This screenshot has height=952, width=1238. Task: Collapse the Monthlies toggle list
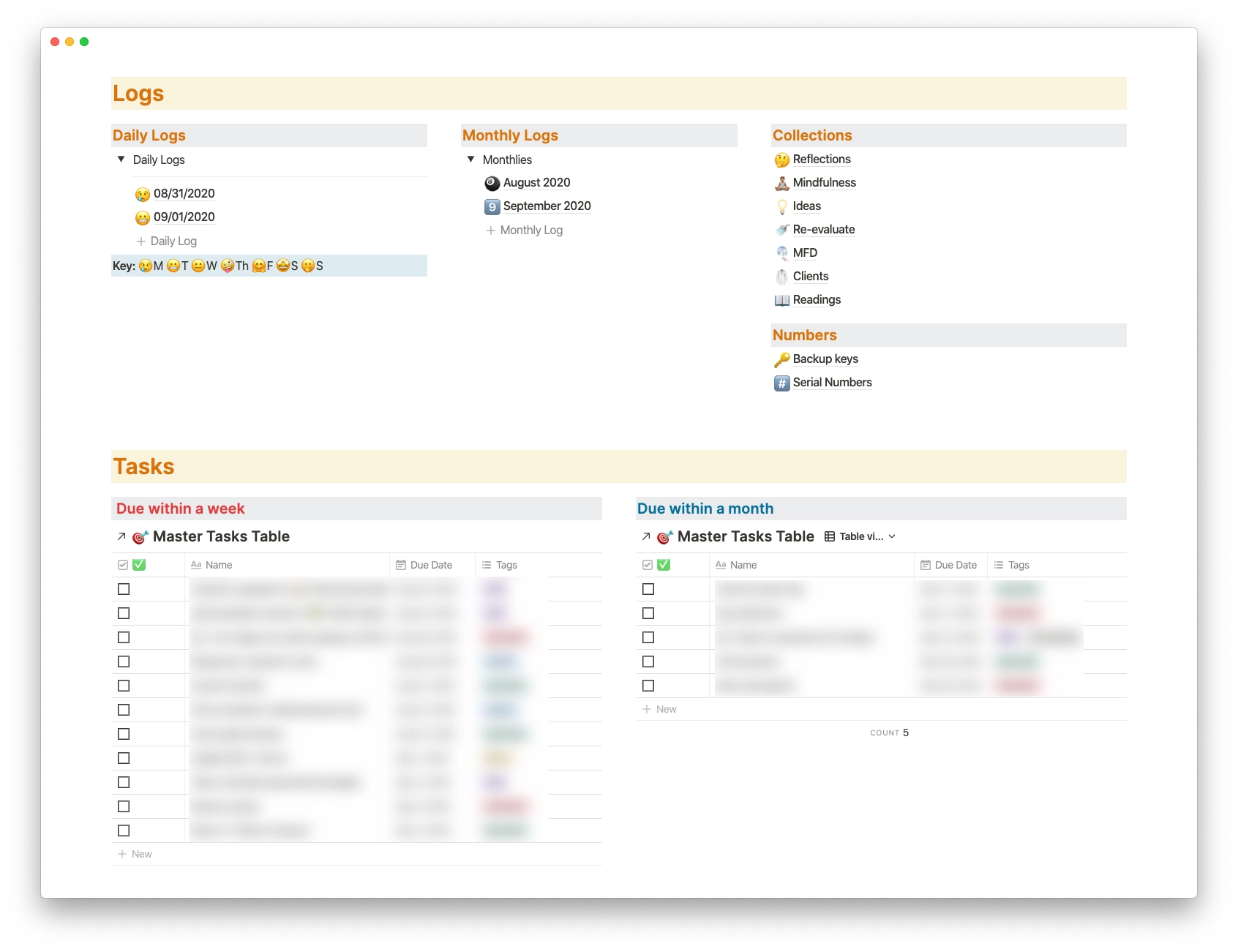(470, 160)
